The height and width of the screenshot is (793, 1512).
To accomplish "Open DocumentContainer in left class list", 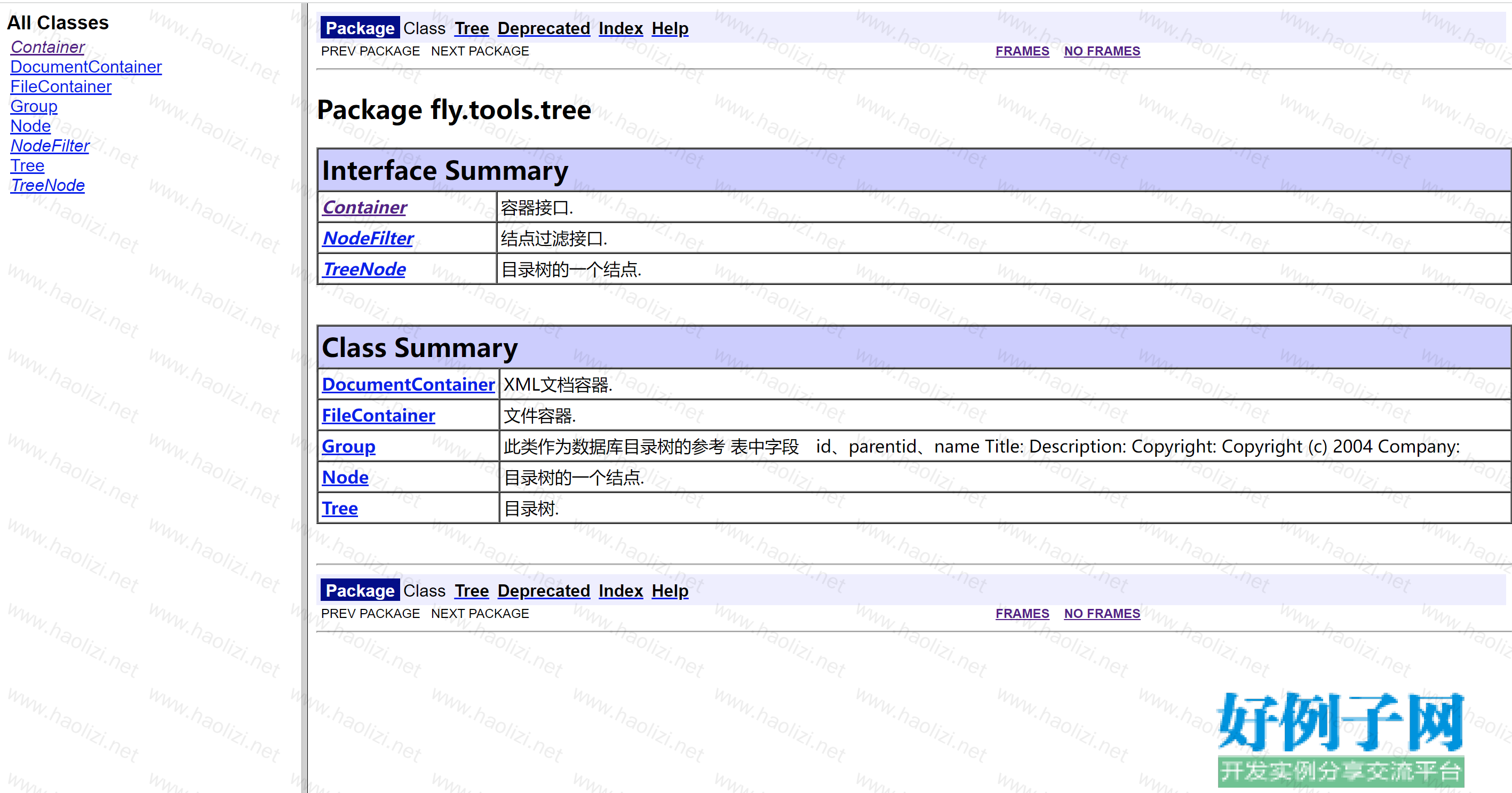I will (86, 67).
